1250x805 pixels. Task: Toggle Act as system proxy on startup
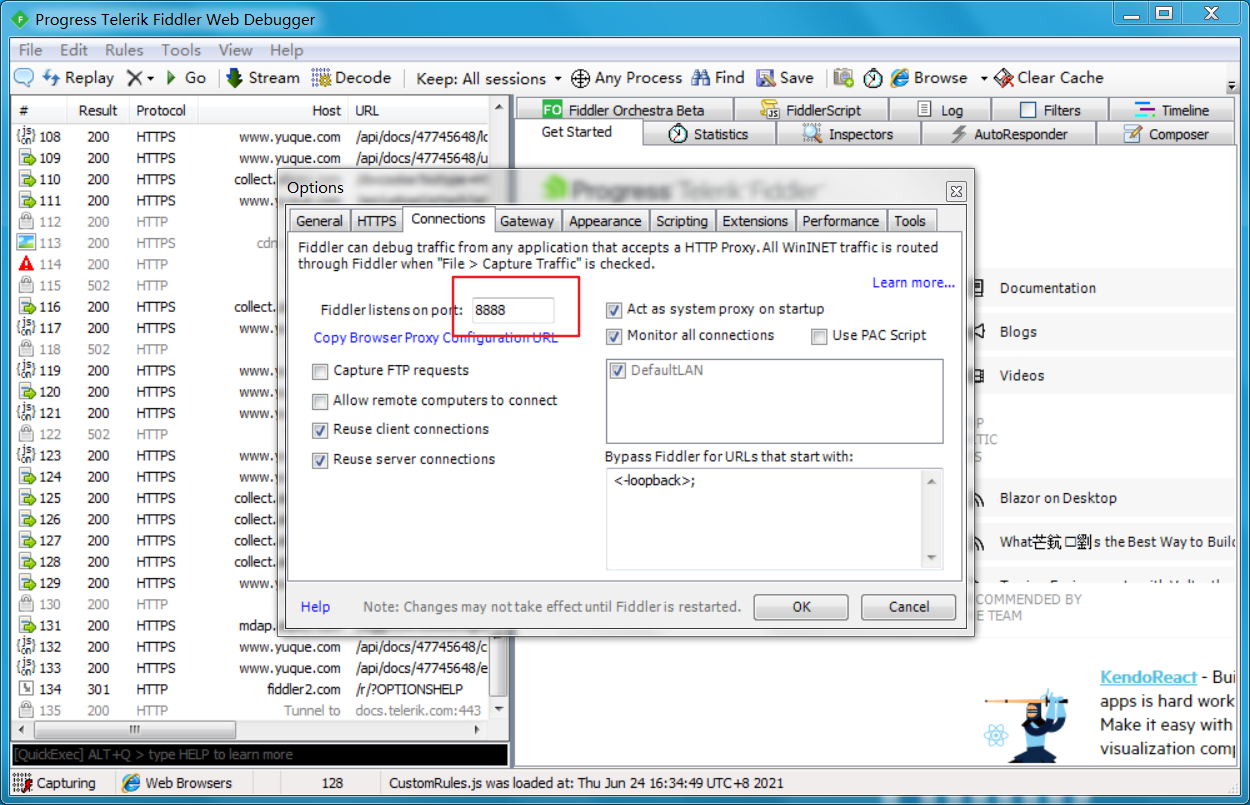click(614, 310)
